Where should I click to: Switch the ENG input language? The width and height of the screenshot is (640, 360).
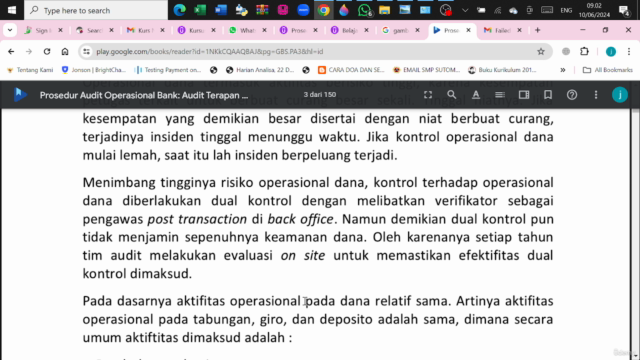click(x=566, y=10)
